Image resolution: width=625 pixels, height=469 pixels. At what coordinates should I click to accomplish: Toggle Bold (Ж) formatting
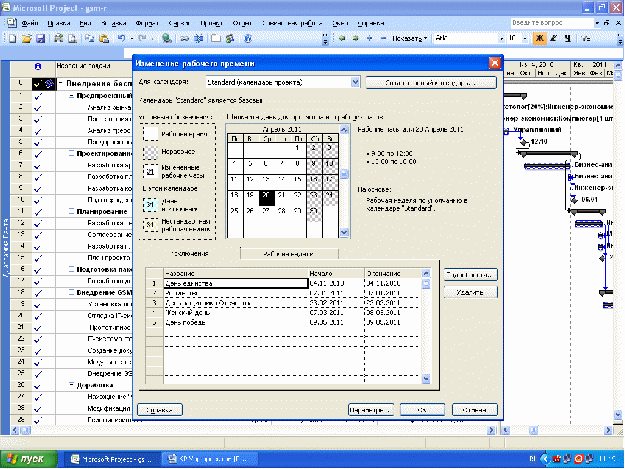pyautogui.click(x=540, y=38)
